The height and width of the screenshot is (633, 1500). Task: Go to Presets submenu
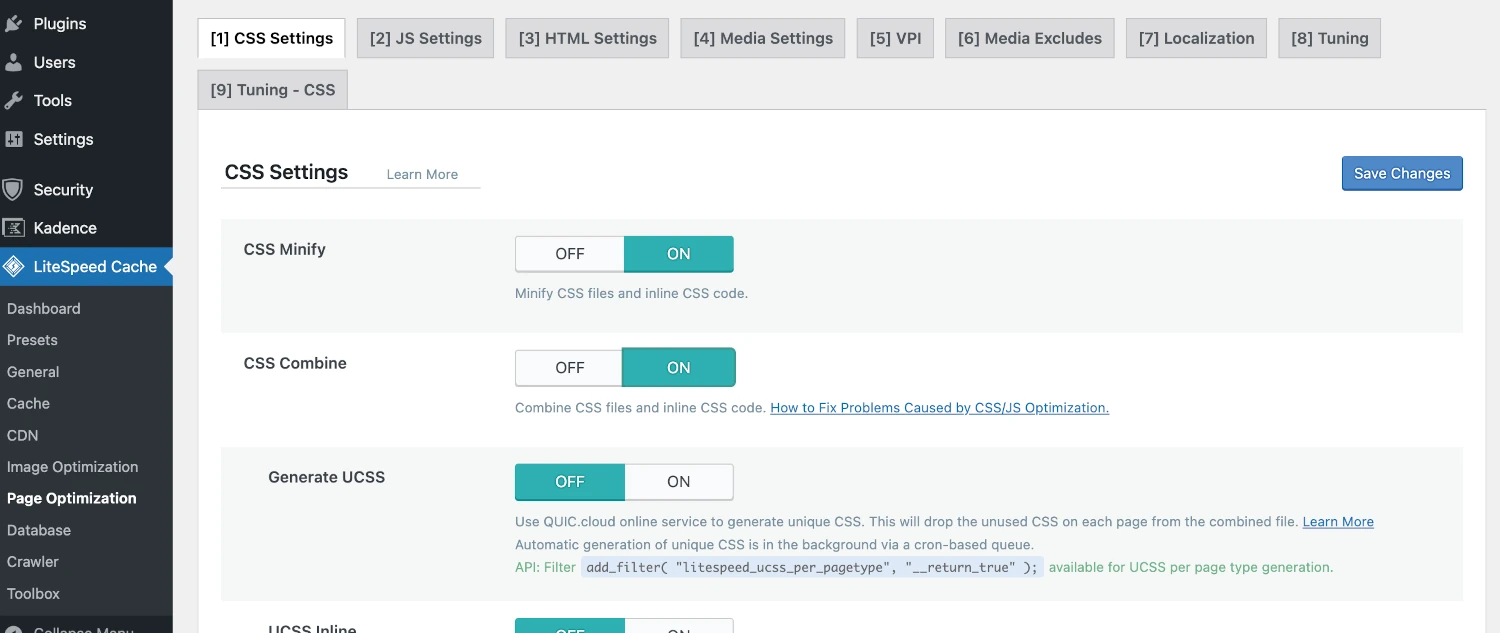(32, 340)
